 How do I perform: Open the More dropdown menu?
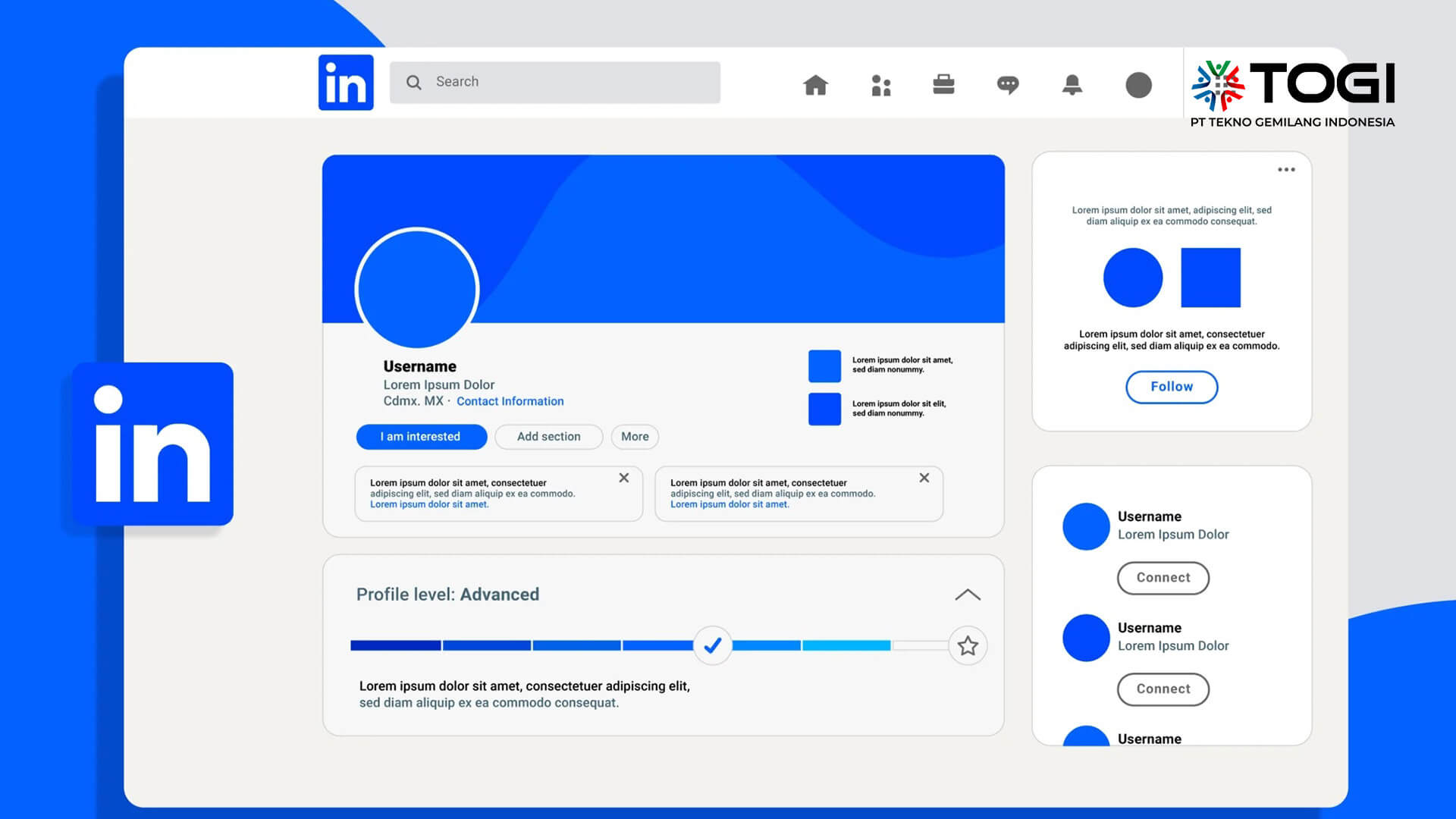pos(635,436)
